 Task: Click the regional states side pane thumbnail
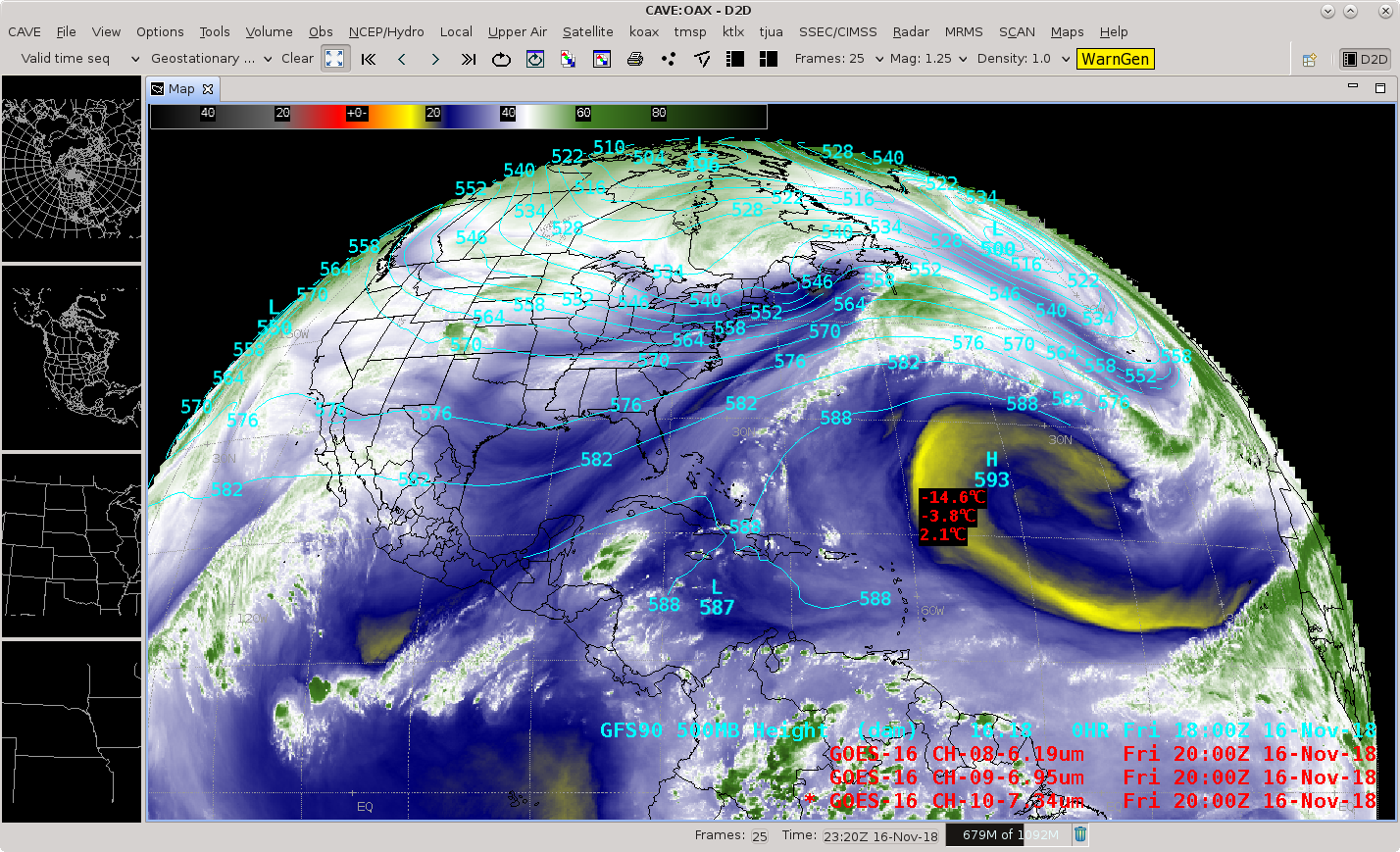click(72, 545)
